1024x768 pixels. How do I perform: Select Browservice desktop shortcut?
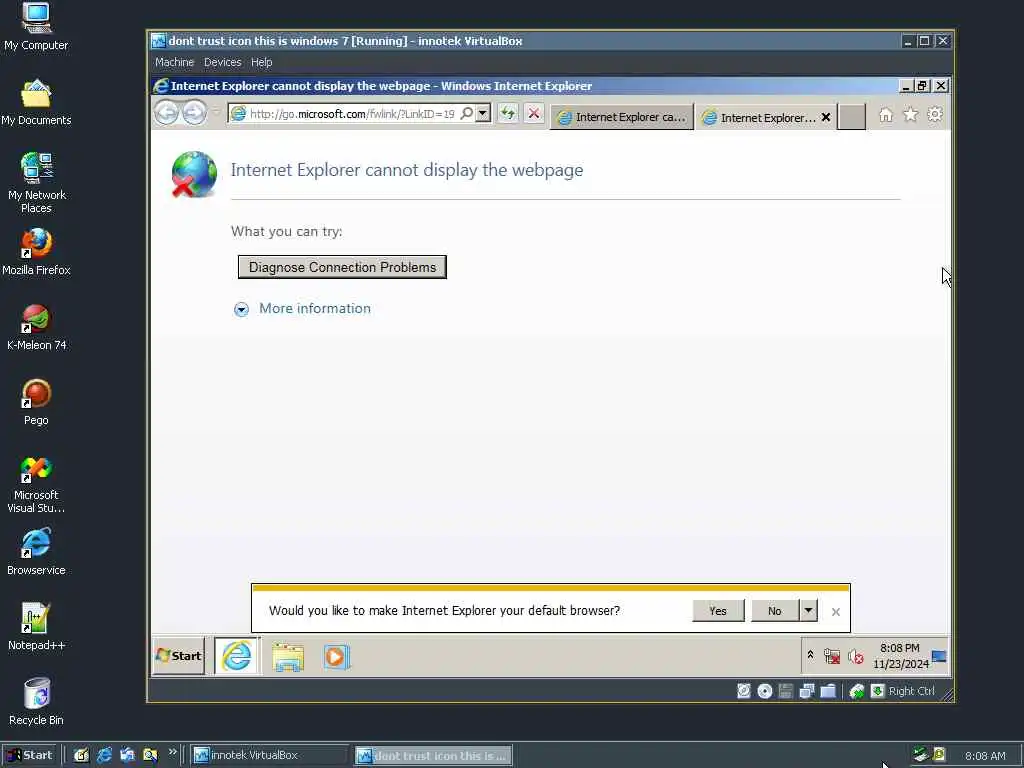pos(36,552)
